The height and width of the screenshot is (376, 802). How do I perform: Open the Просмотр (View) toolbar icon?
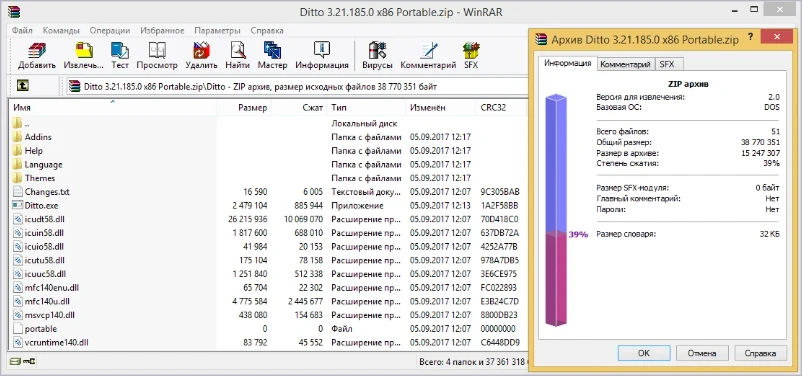(157, 50)
